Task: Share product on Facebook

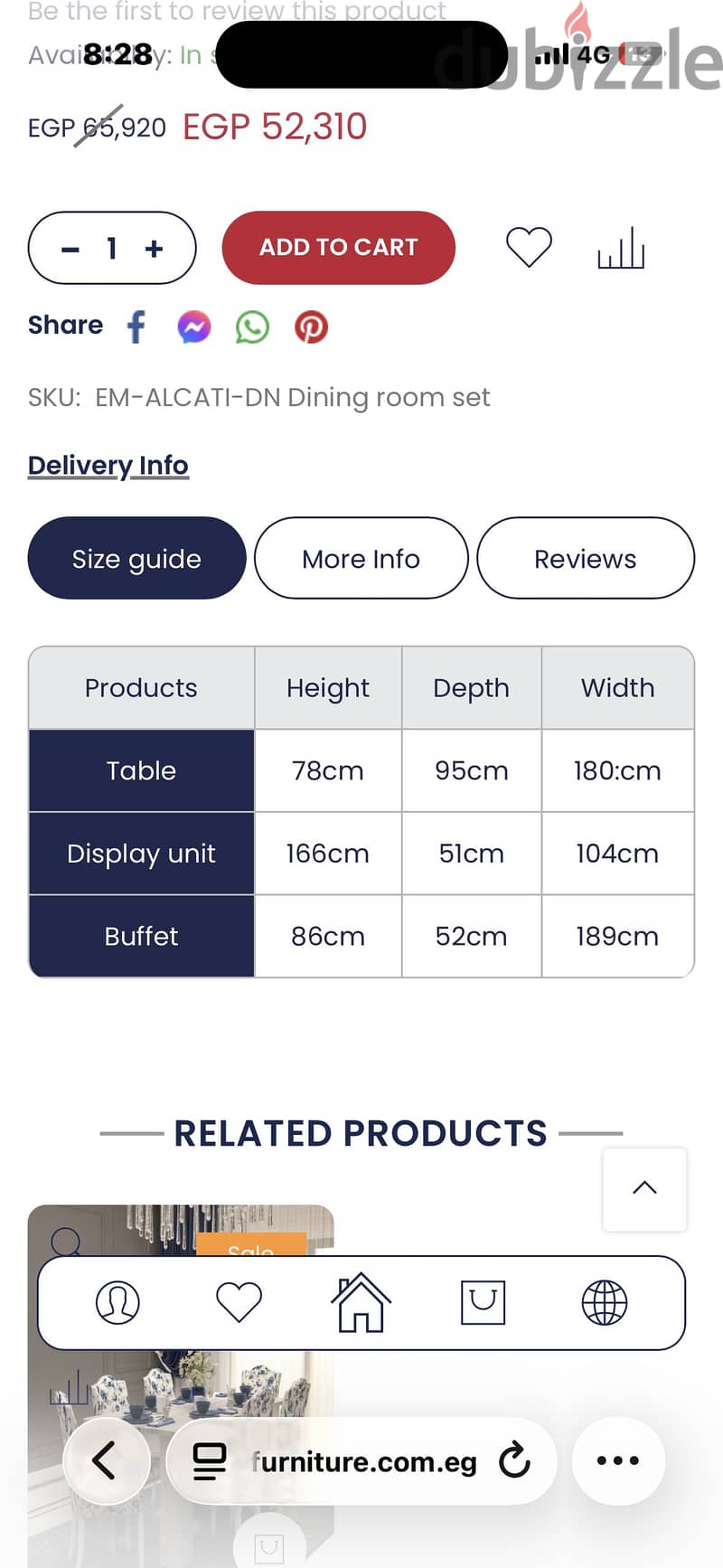Action: click(x=136, y=326)
